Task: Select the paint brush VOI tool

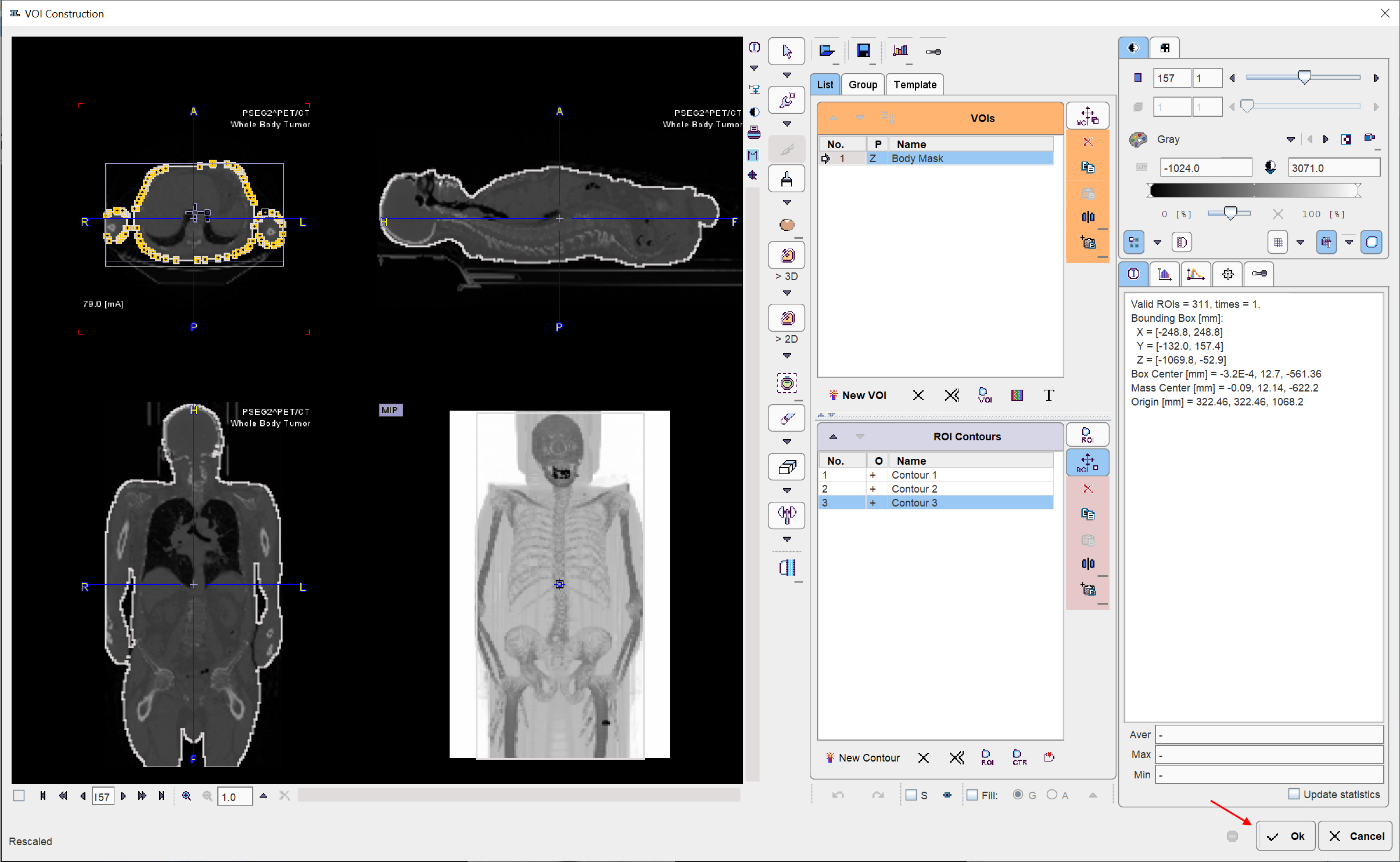Action: [787, 179]
